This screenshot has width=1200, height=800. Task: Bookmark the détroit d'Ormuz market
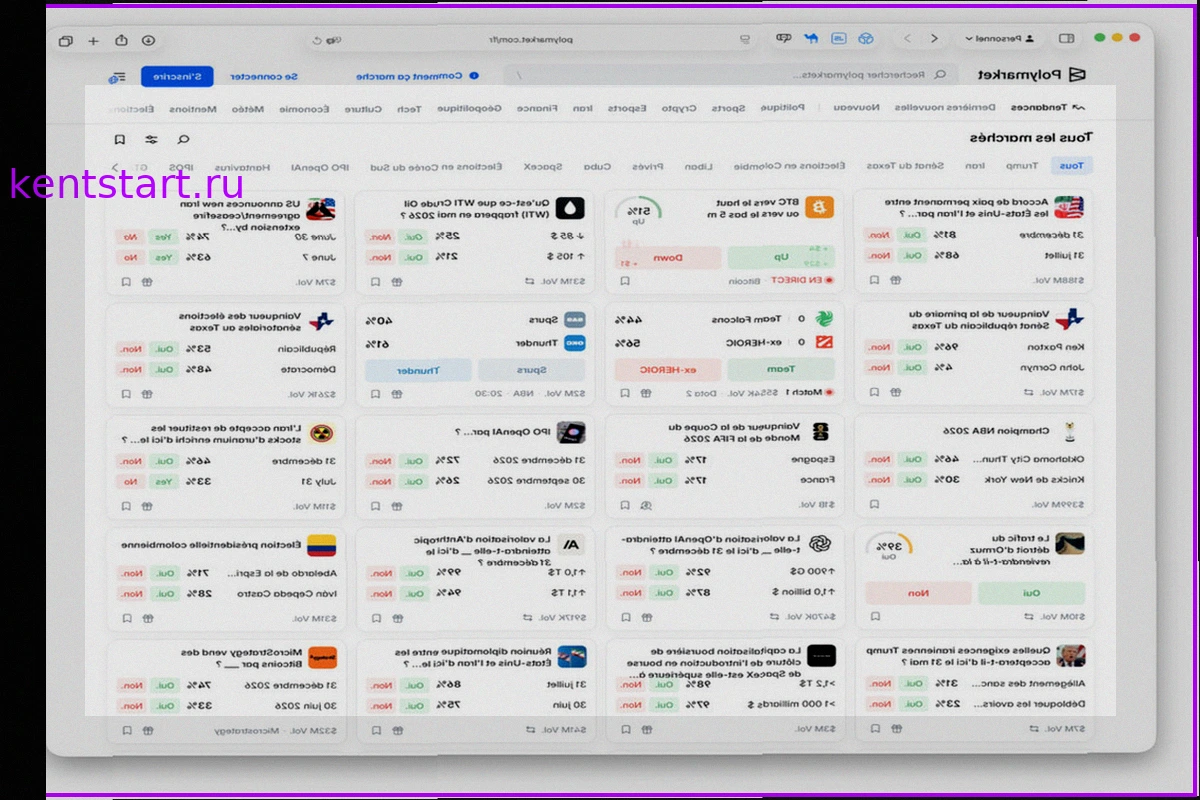point(873,617)
